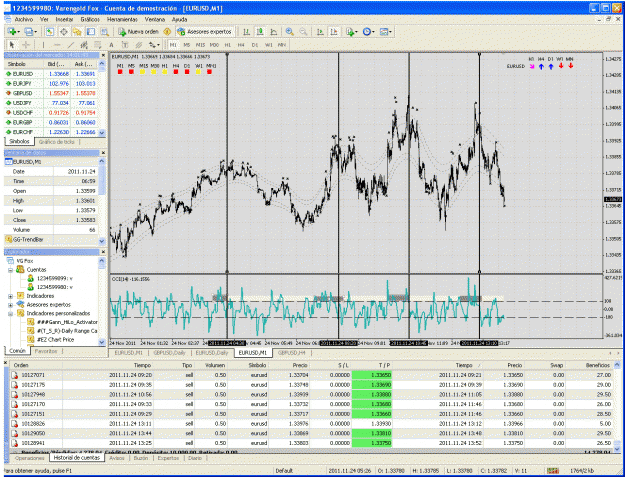Viewport: 625px width, 477px height.
Task: Switch to the Favoritos navigator tab
Action: click(46, 351)
